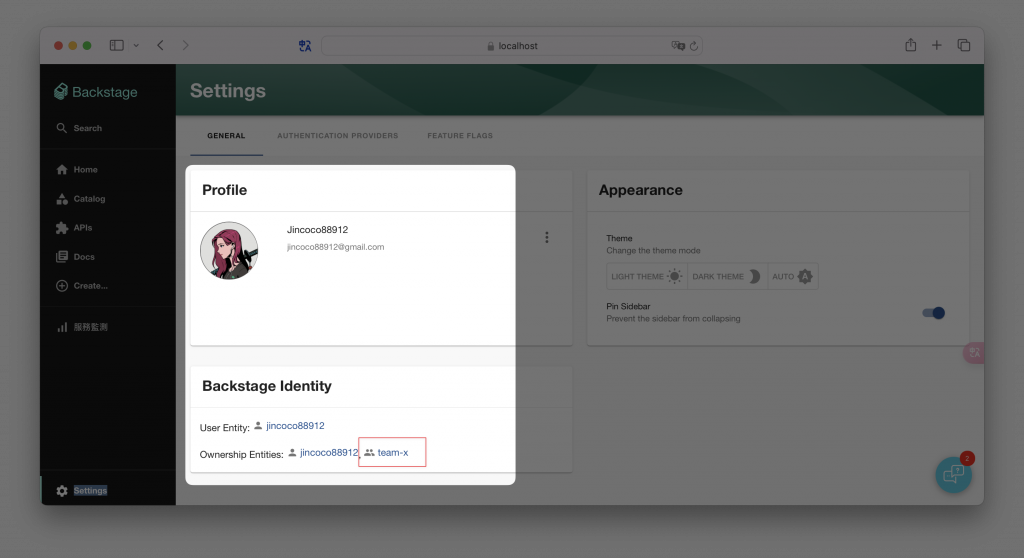The image size is (1024, 558).
Task: Click the profile avatar picture
Action: pos(229,250)
